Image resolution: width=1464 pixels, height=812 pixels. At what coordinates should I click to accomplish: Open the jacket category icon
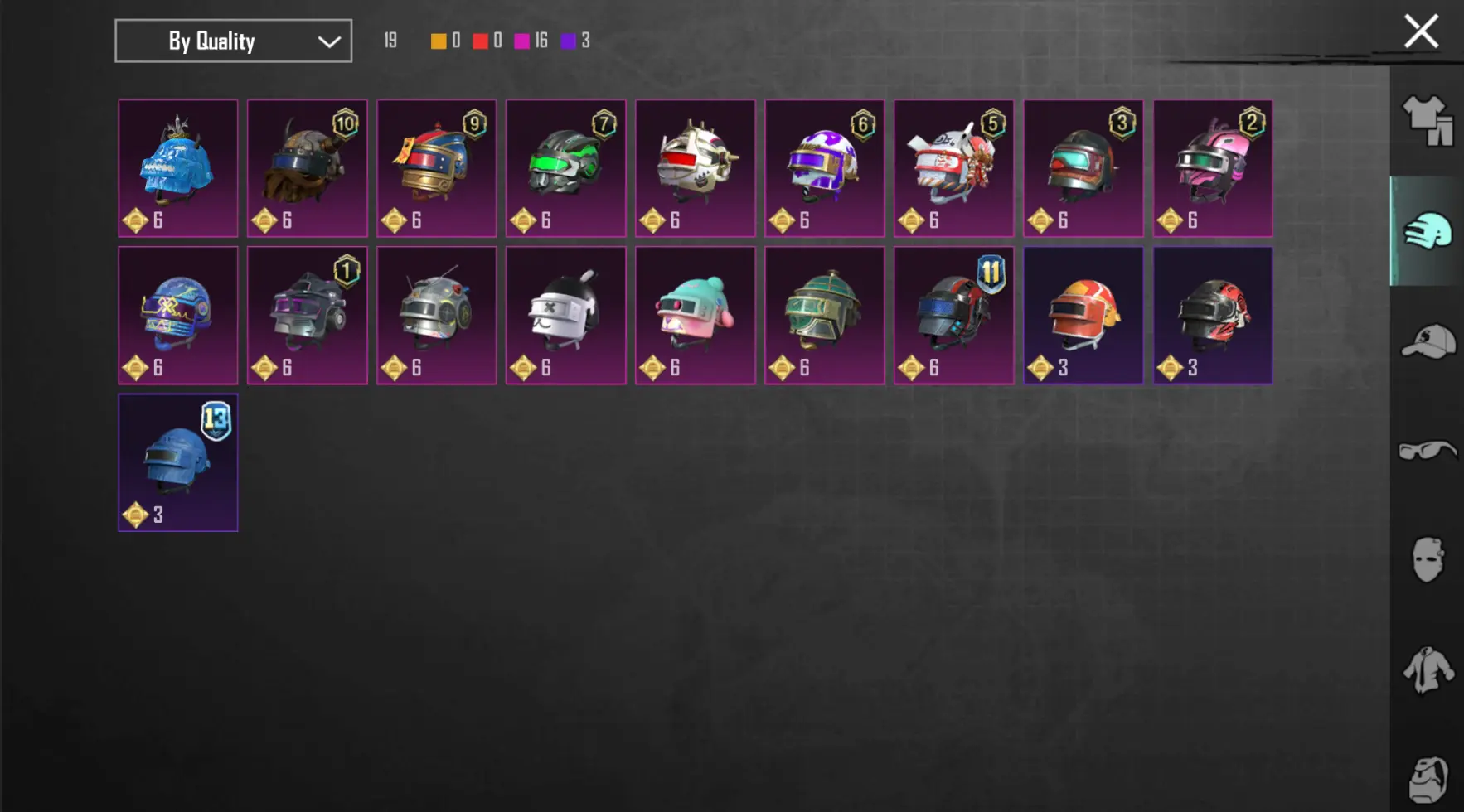click(1428, 669)
